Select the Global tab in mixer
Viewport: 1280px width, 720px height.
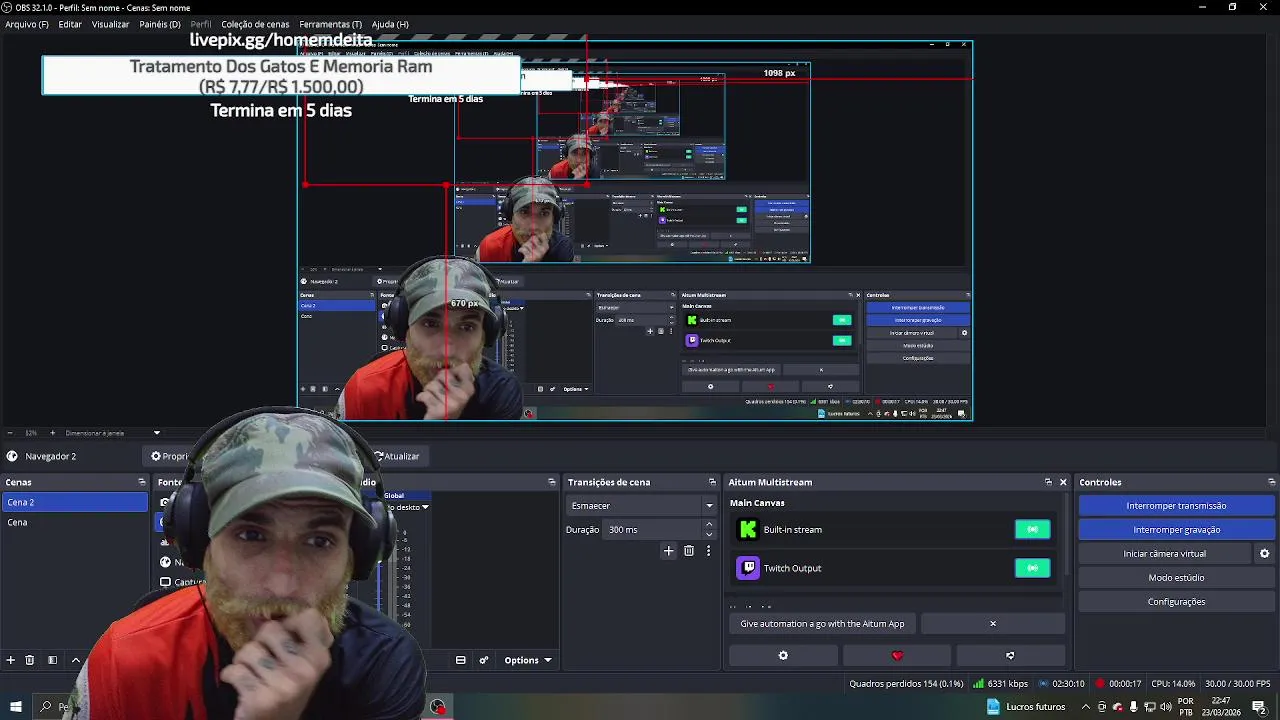pos(394,495)
